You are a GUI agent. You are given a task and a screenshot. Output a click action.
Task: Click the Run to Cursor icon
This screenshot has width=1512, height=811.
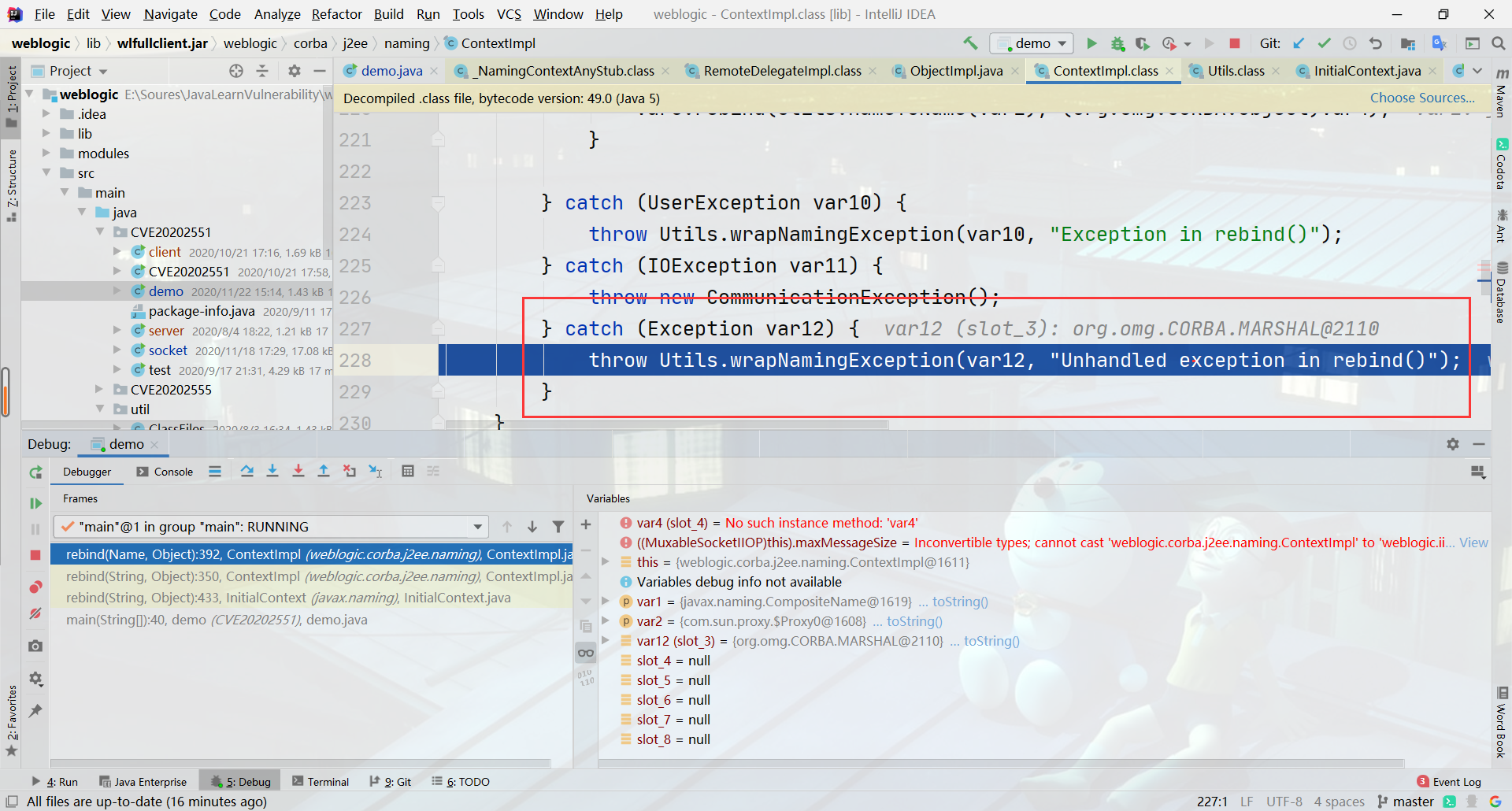click(376, 471)
